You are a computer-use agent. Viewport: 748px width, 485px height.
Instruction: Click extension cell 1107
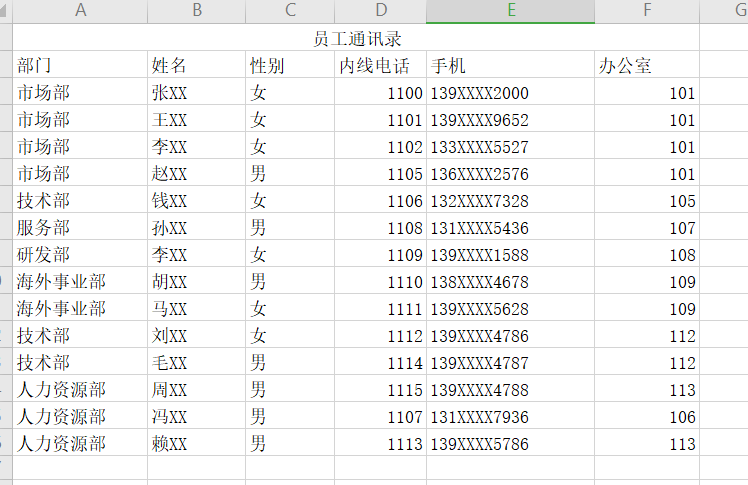[381, 415]
